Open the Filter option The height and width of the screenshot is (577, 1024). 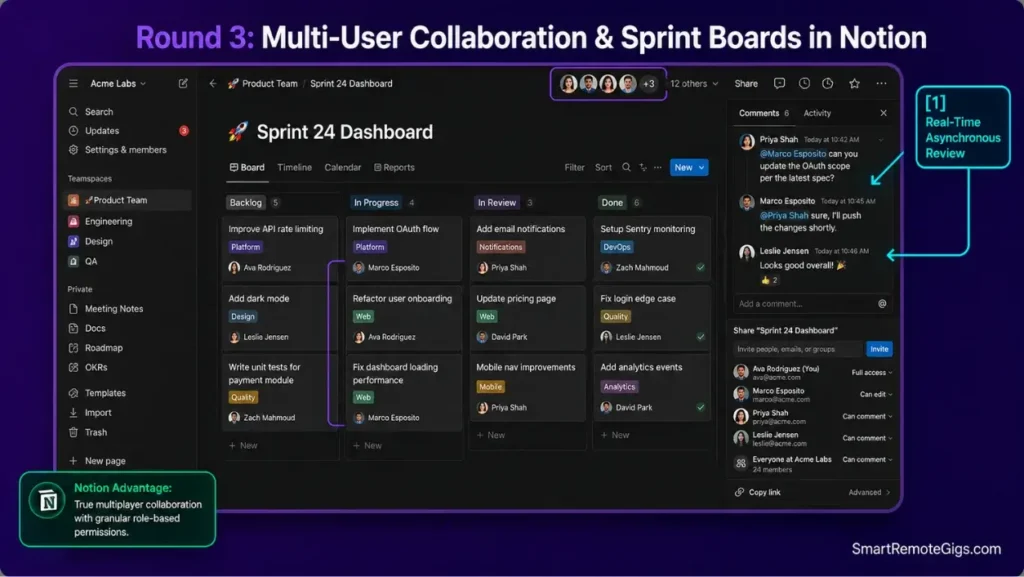point(574,168)
